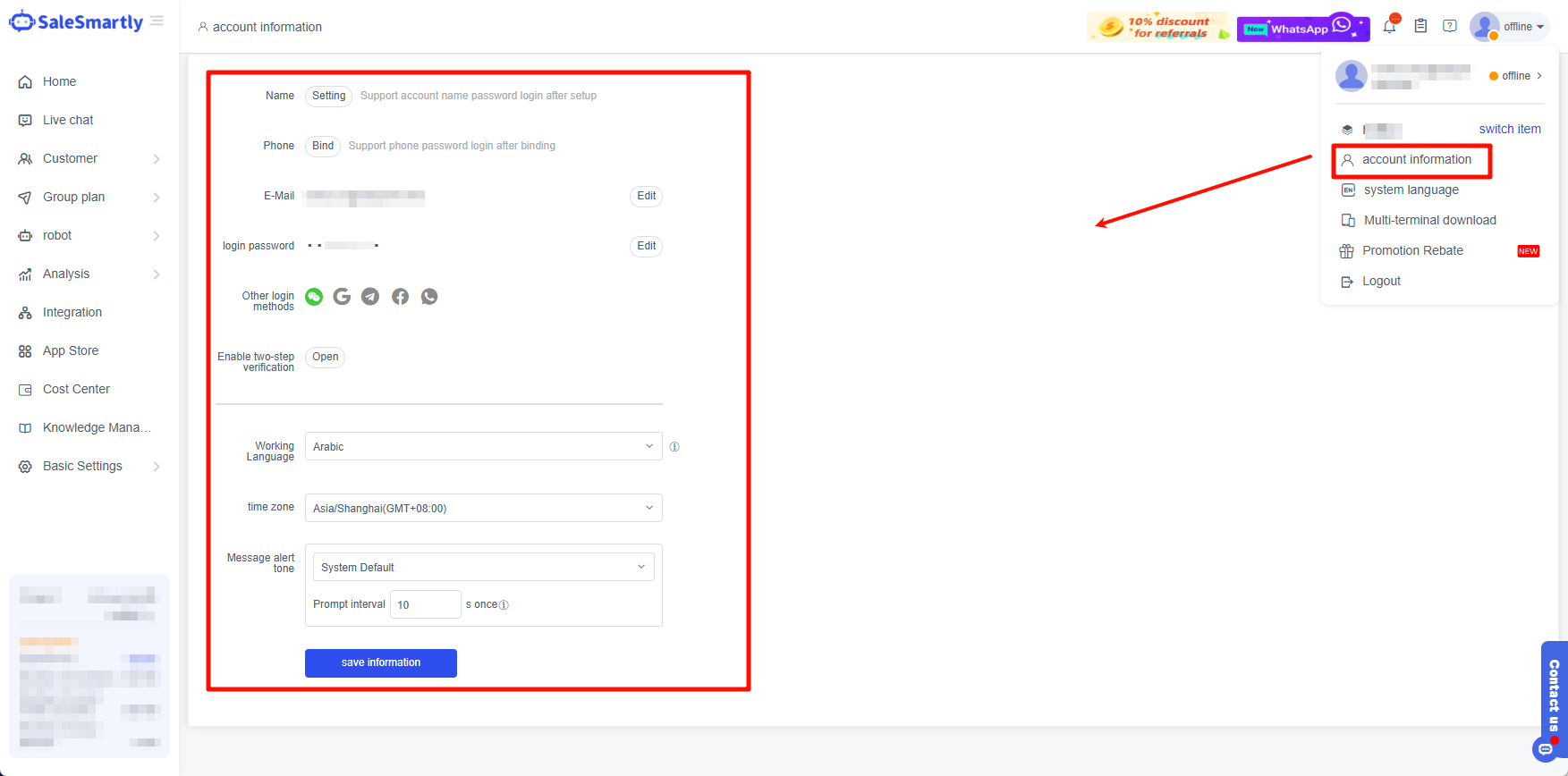Open system language menu item

(x=1411, y=190)
